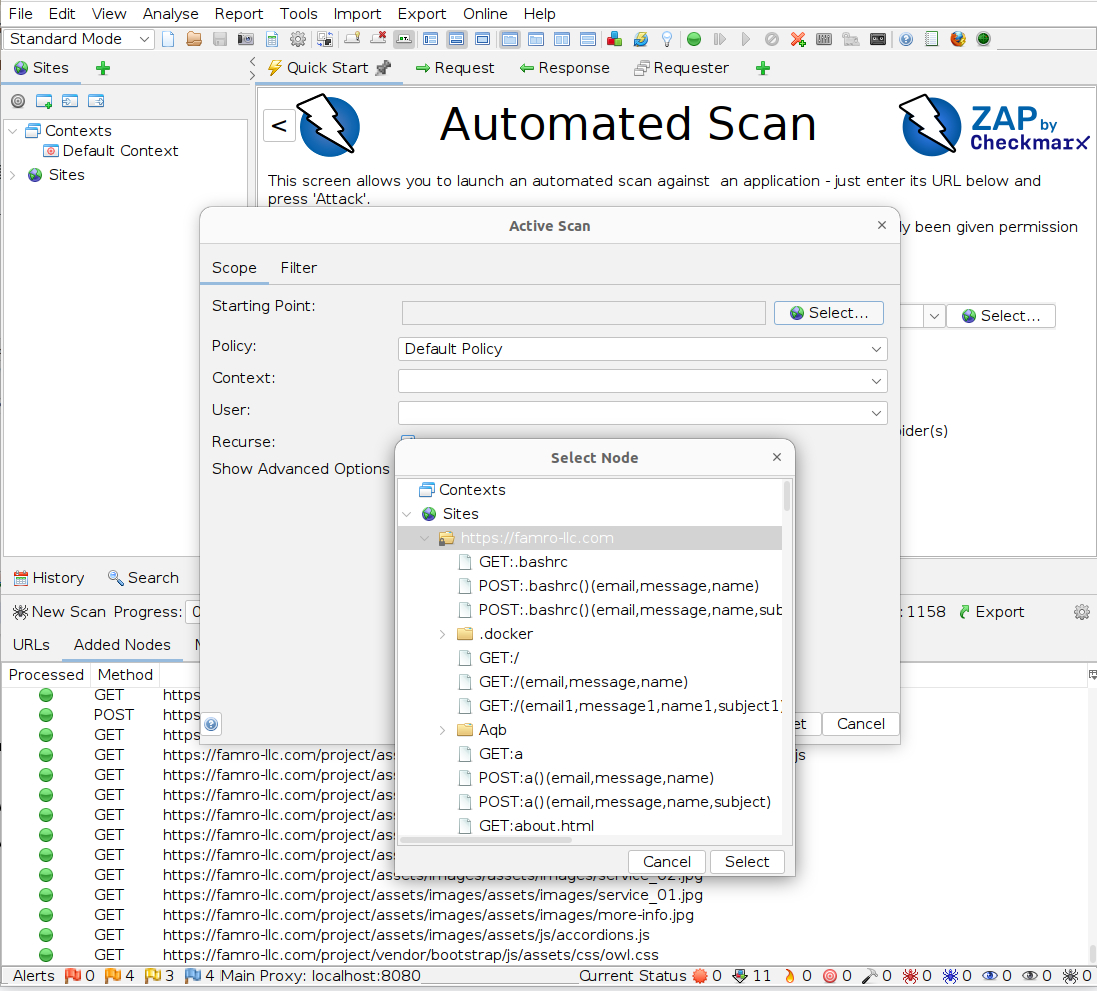
Task: Click the Help question-mark toolbar icon
Action: pyautogui.click(x=906, y=39)
